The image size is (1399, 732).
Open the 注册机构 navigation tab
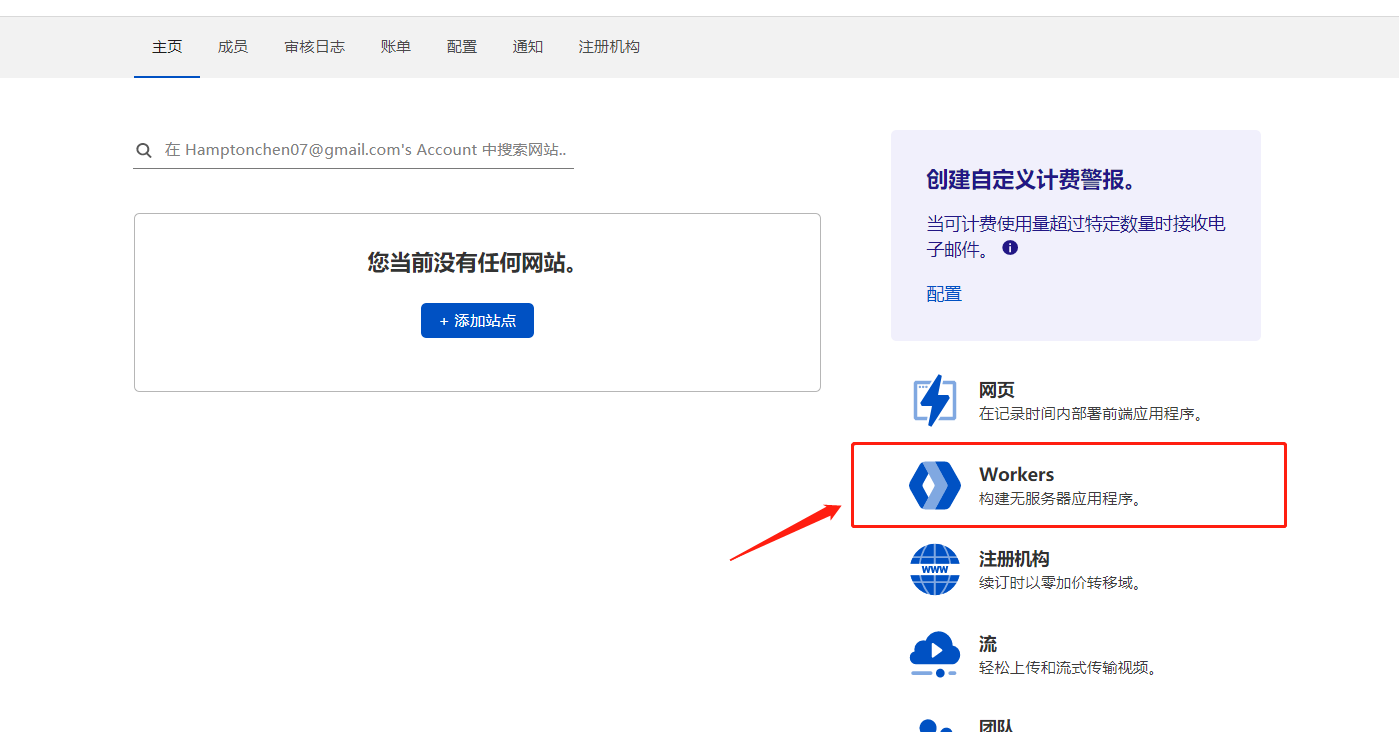pos(609,47)
